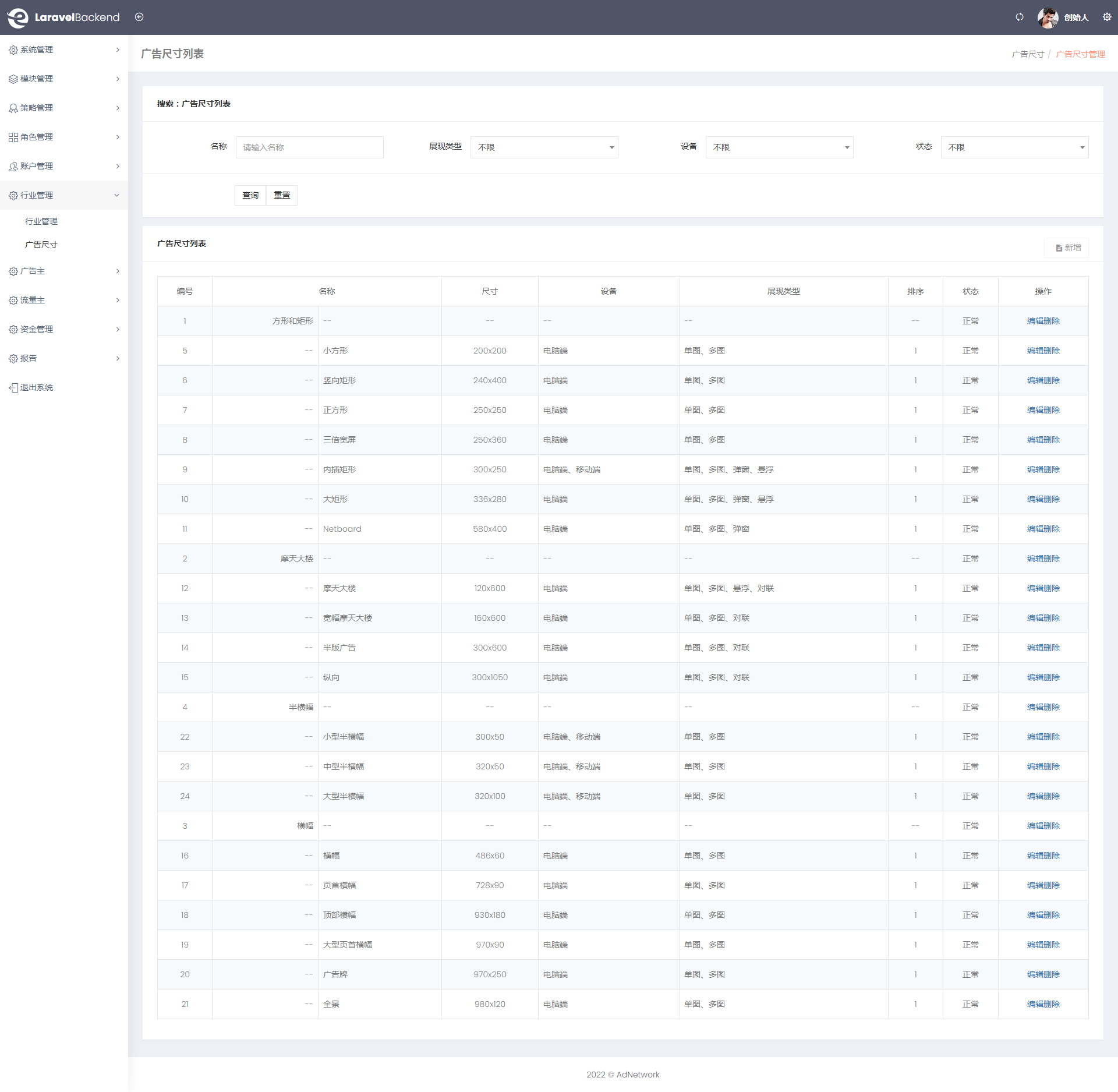Select the 行业管理 submenu item

[41, 221]
